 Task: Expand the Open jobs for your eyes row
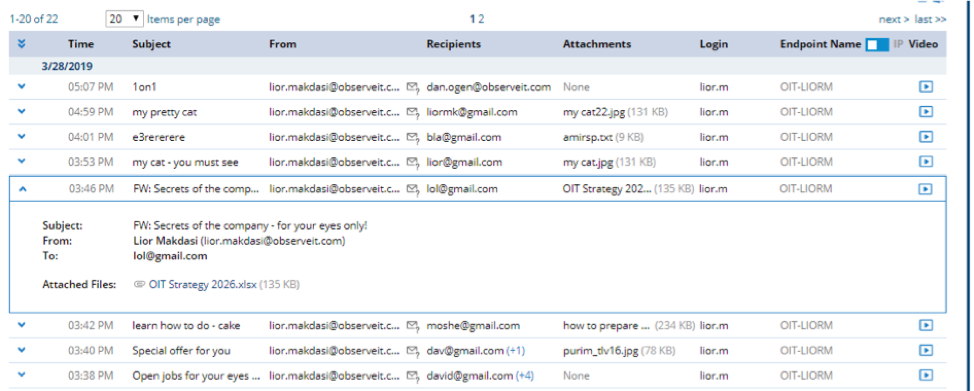coord(22,375)
